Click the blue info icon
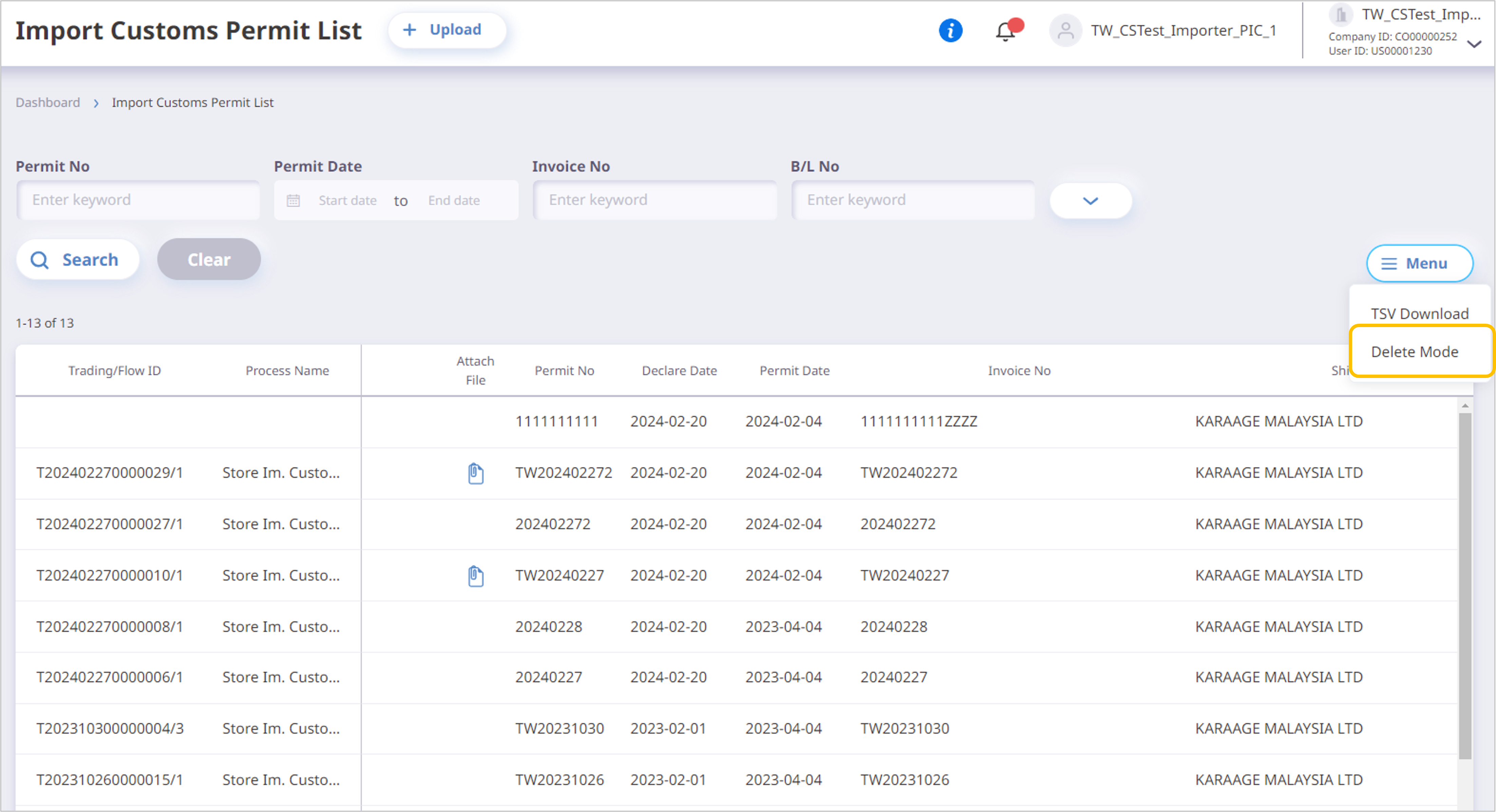Image resolution: width=1496 pixels, height=812 pixels. [x=950, y=30]
